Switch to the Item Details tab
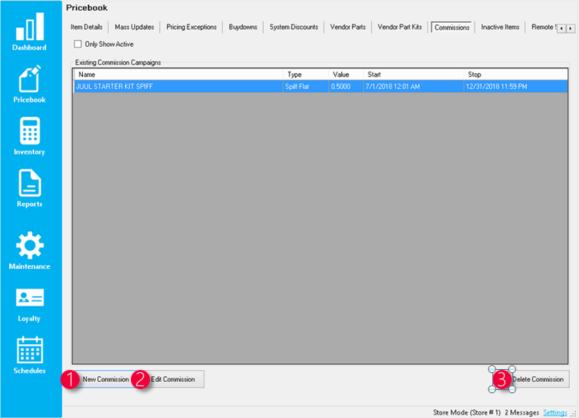 click(86, 27)
